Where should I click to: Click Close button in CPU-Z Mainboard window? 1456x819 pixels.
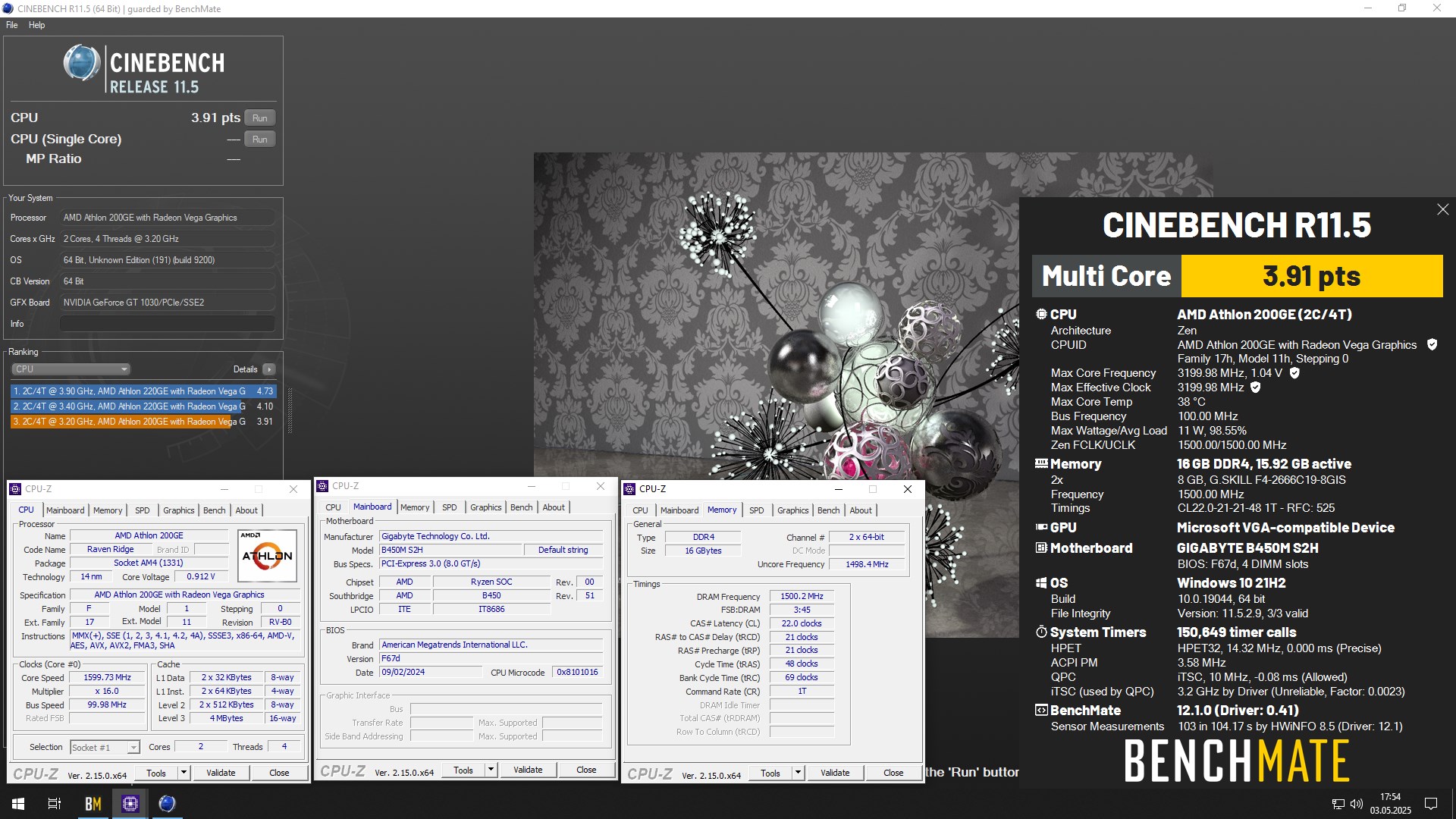586,770
